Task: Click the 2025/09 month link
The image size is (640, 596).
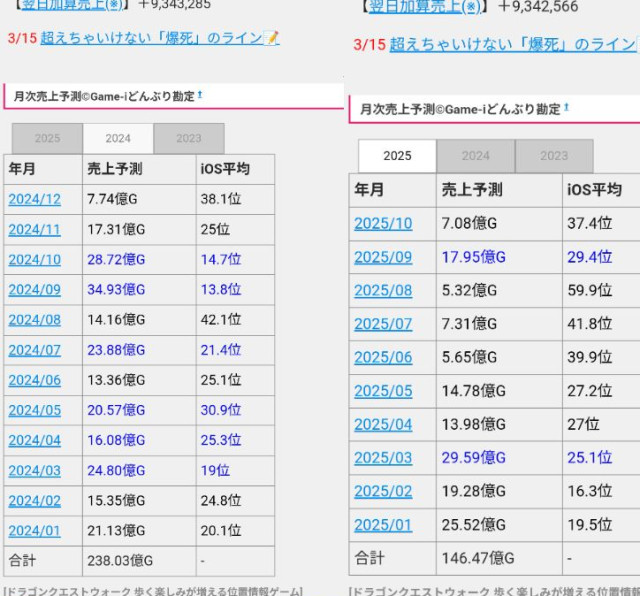Action: (x=382, y=257)
